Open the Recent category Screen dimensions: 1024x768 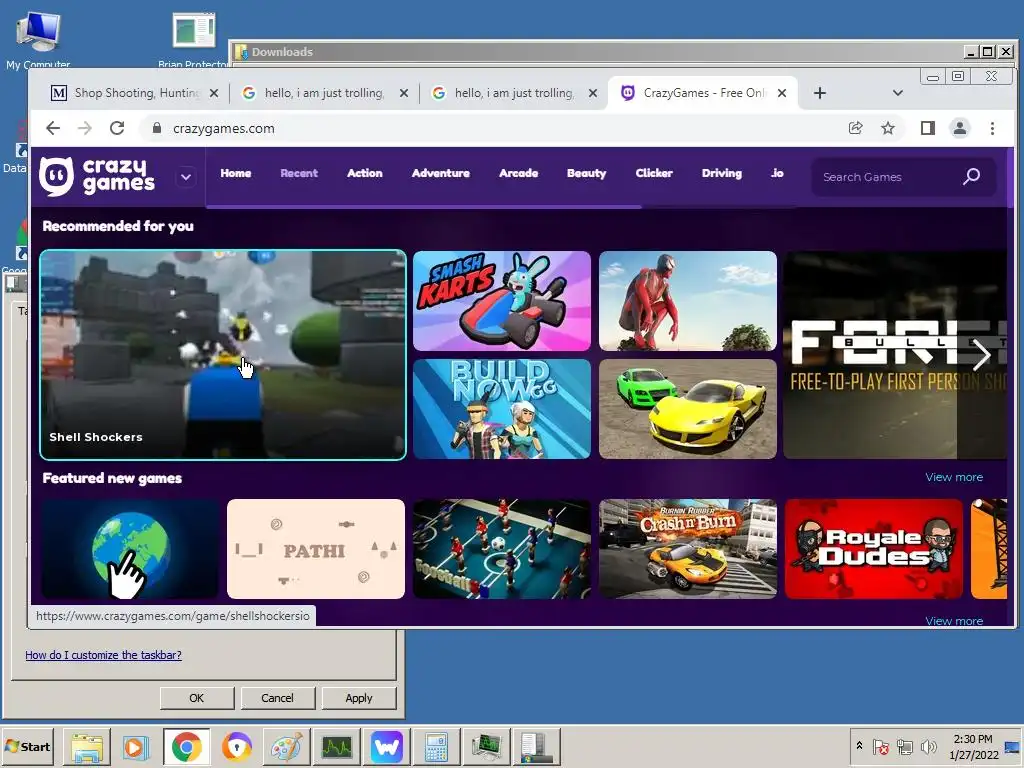click(x=299, y=173)
